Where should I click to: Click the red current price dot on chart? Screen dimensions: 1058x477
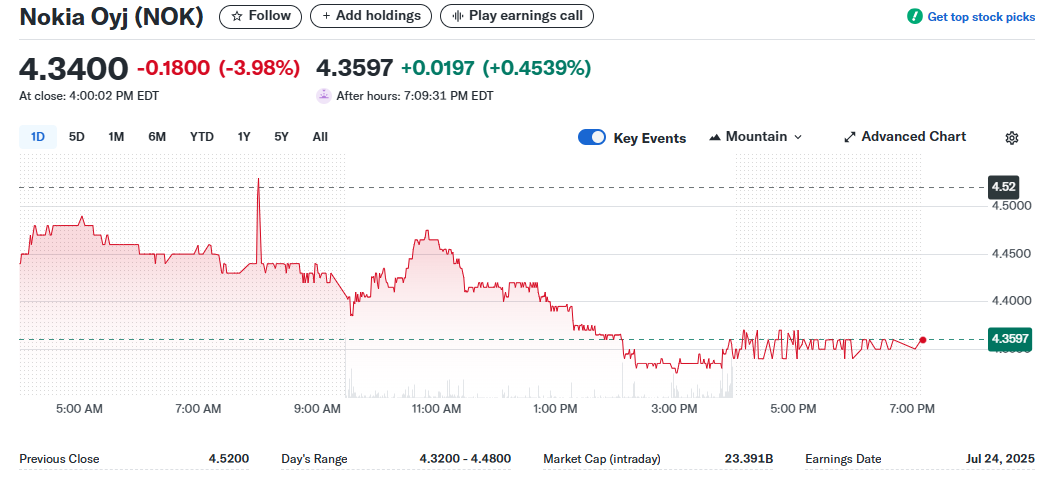[922, 340]
